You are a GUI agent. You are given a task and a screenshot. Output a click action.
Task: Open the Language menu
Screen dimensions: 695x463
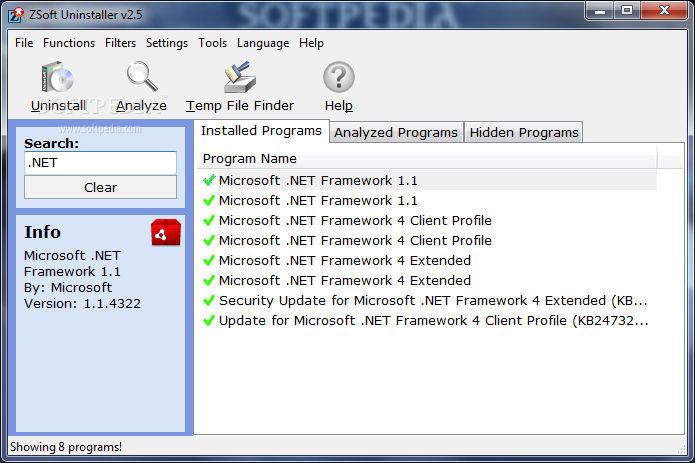tap(263, 43)
